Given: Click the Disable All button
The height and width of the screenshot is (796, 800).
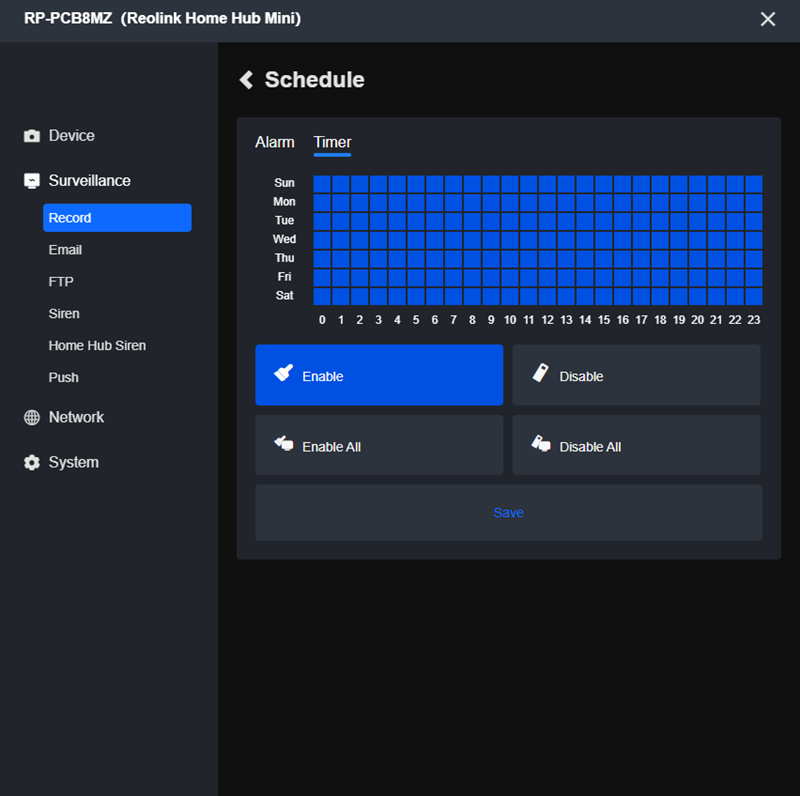Looking at the screenshot, I should pyautogui.click(x=636, y=445).
